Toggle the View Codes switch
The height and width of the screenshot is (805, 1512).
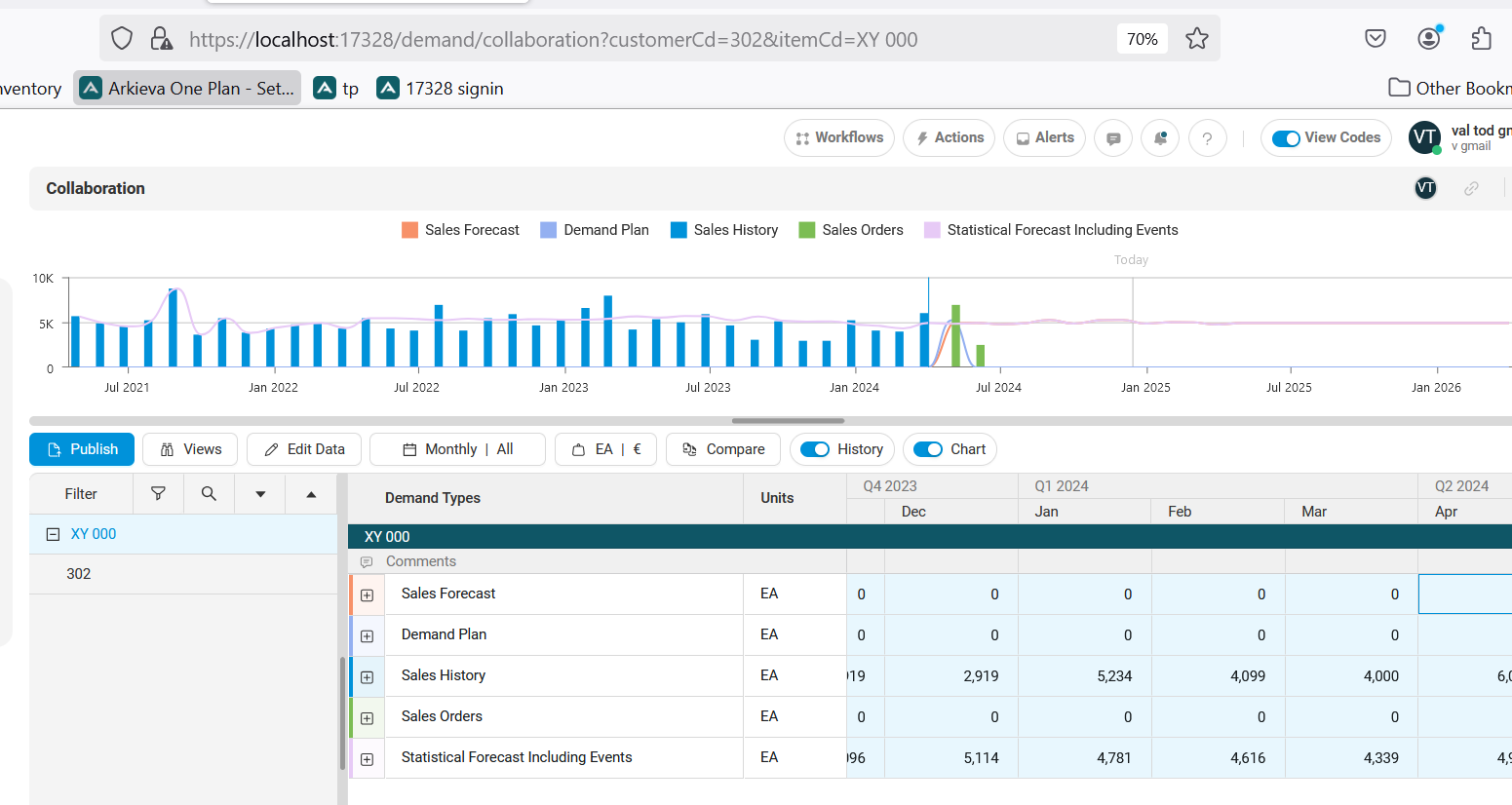point(1286,138)
